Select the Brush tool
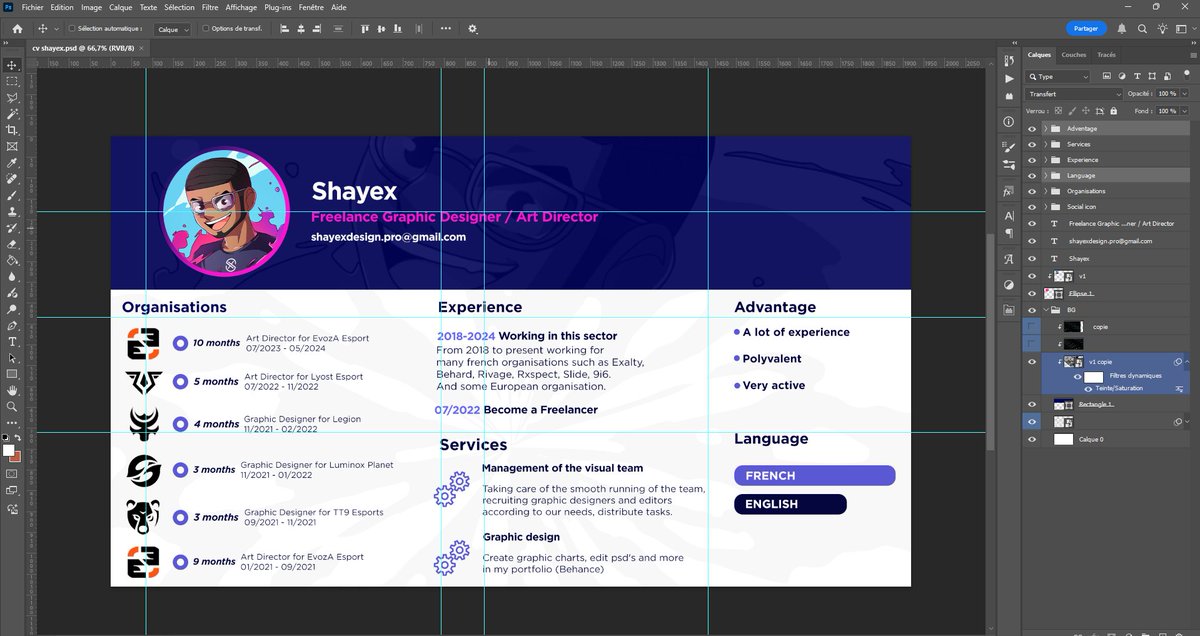This screenshot has width=1200, height=636. tap(12, 195)
